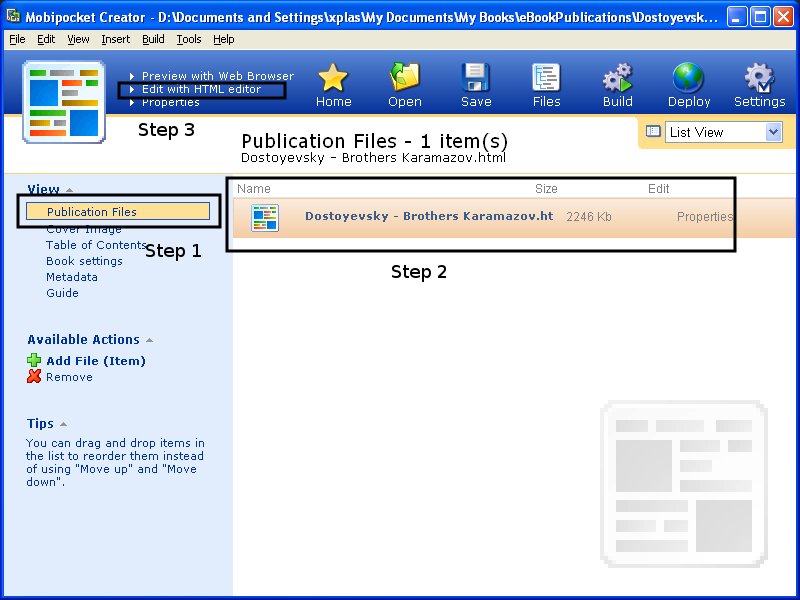
Task: Click the Save floppy disk icon
Action: tap(476, 78)
